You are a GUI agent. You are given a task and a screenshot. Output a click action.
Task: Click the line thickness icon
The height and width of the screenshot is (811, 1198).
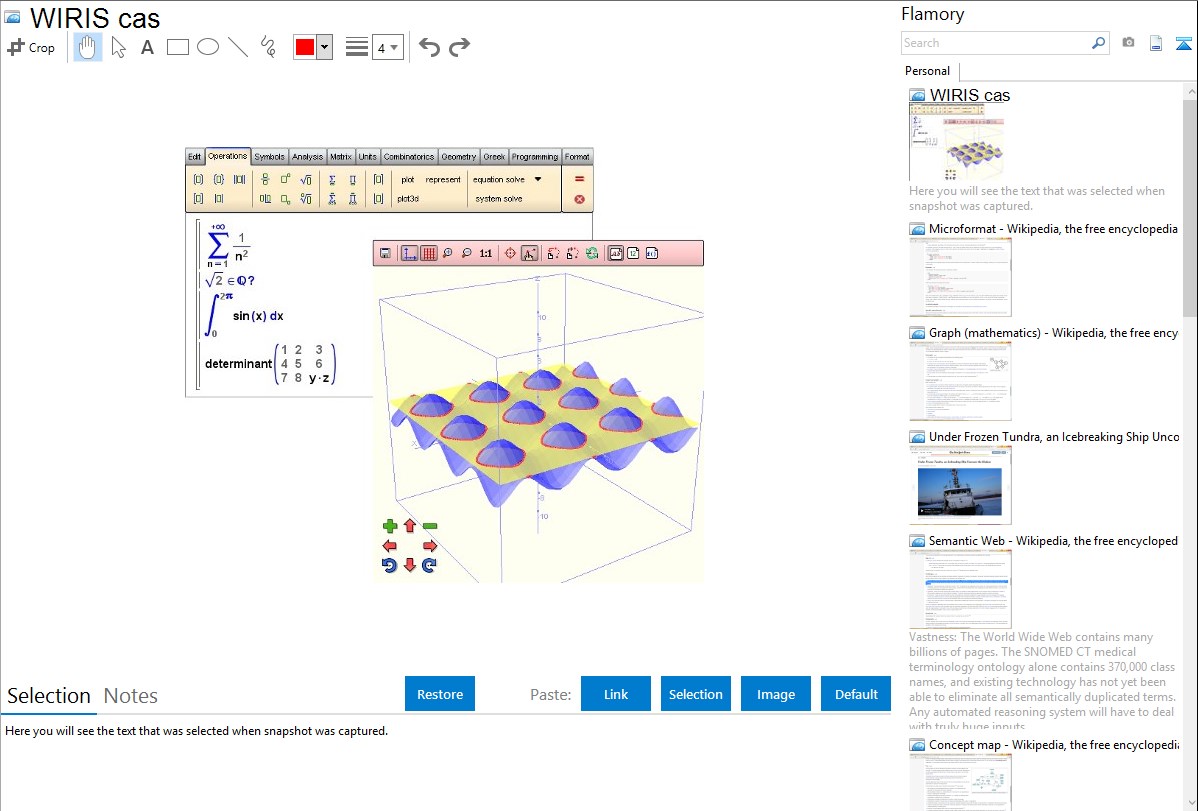tap(356, 47)
